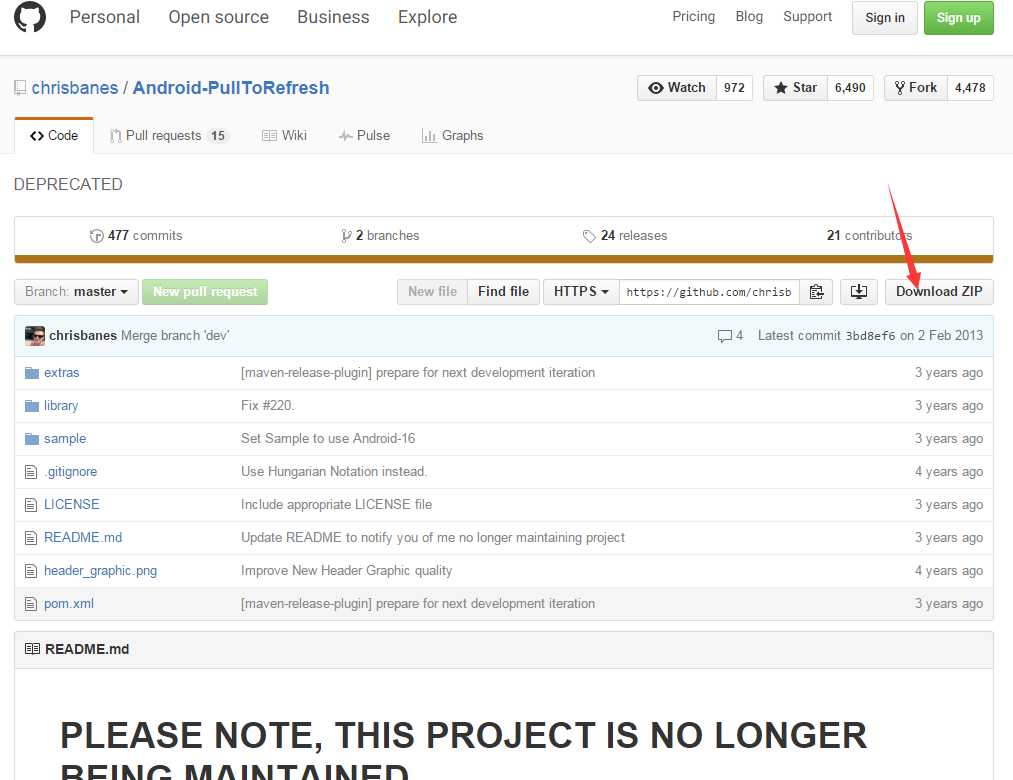Image resolution: width=1013 pixels, height=780 pixels.
Task: Open the extras folder link
Action: coord(61,373)
